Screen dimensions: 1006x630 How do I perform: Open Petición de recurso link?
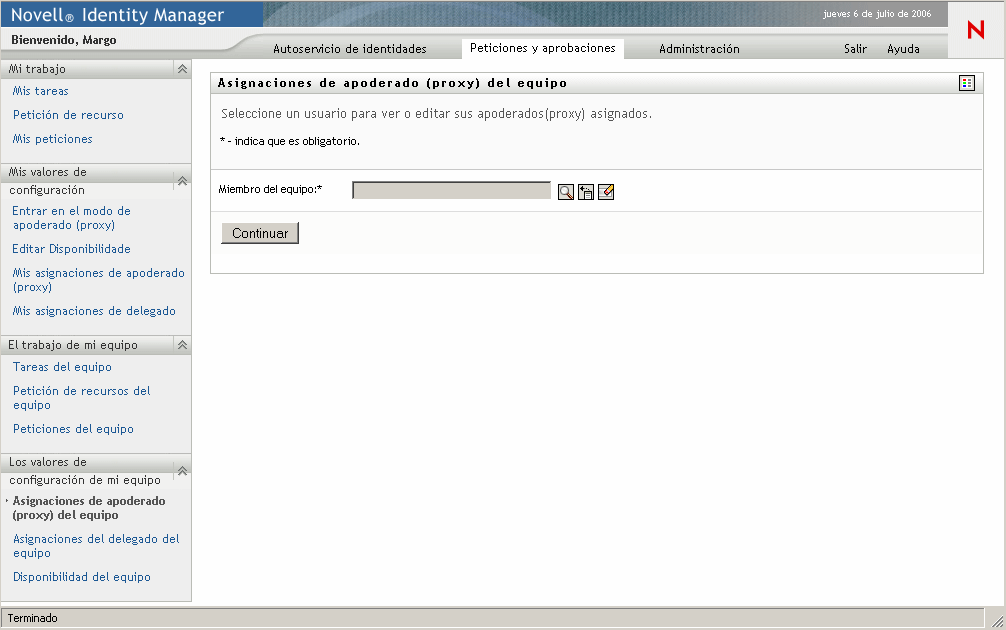point(68,115)
